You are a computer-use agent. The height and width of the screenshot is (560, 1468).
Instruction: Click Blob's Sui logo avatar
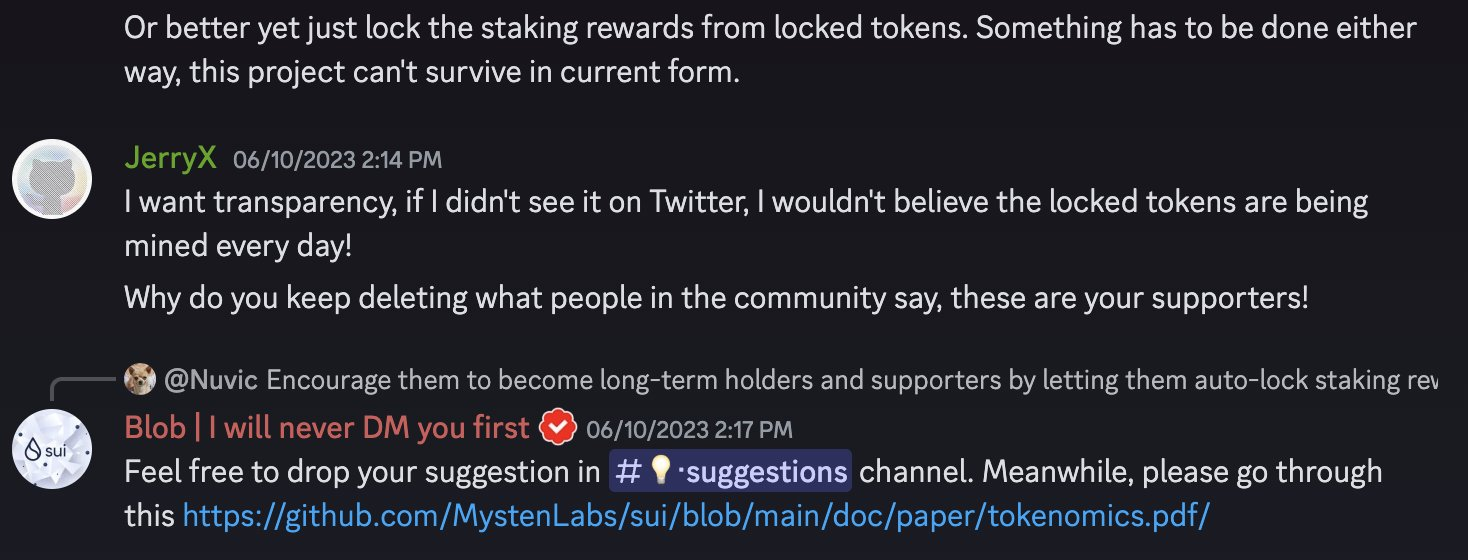coord(52,450)
